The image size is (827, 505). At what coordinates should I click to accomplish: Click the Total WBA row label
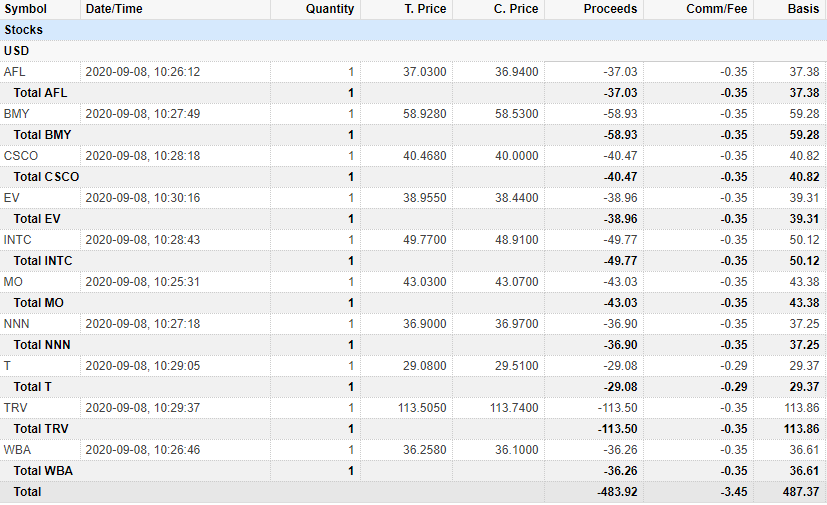point(43,471)
